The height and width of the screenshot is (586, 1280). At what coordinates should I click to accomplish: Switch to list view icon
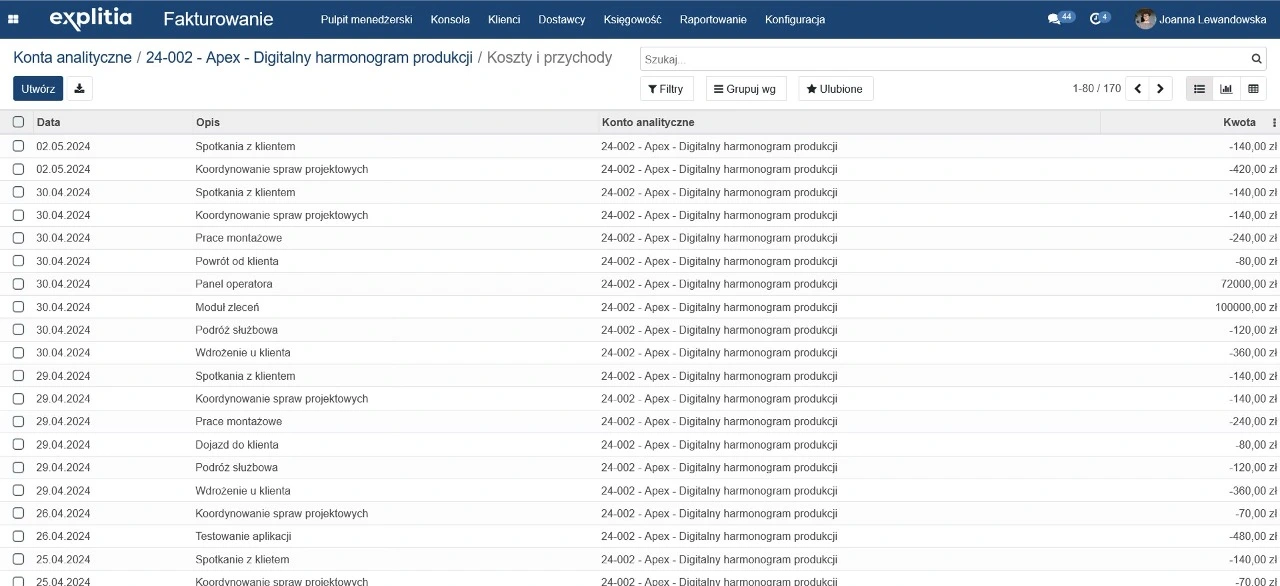tap(1199, 89)
